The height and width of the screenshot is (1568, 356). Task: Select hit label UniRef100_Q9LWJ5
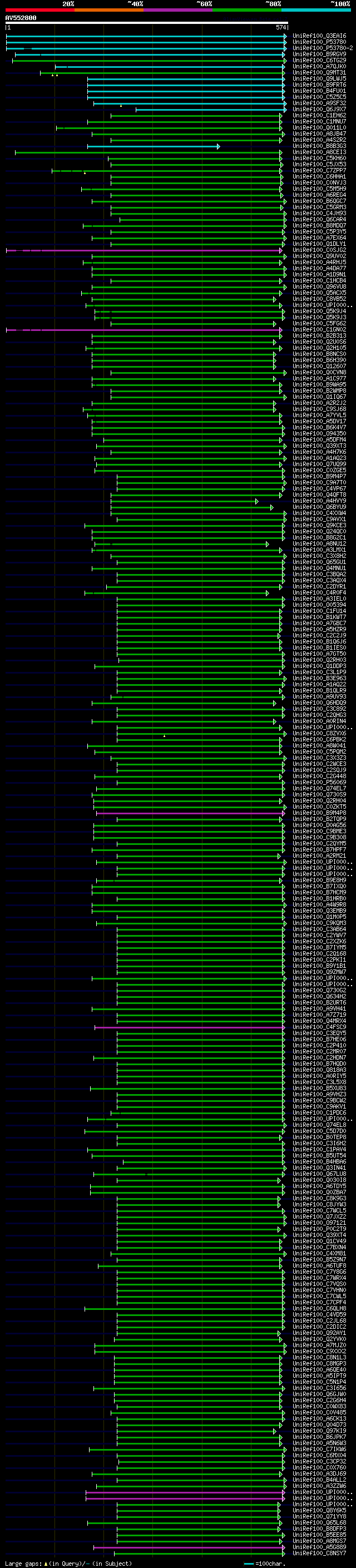pos(319,79)
